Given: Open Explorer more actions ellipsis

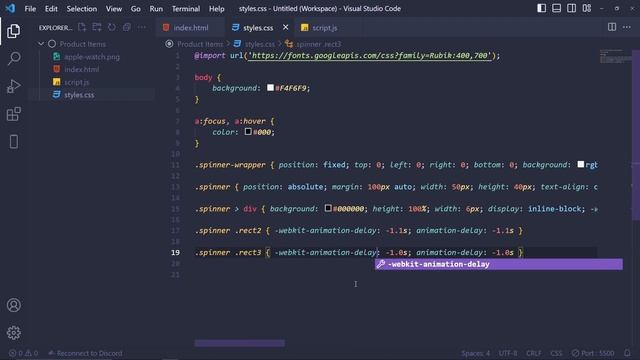Looking at the screenshot, I should [142, 27].
